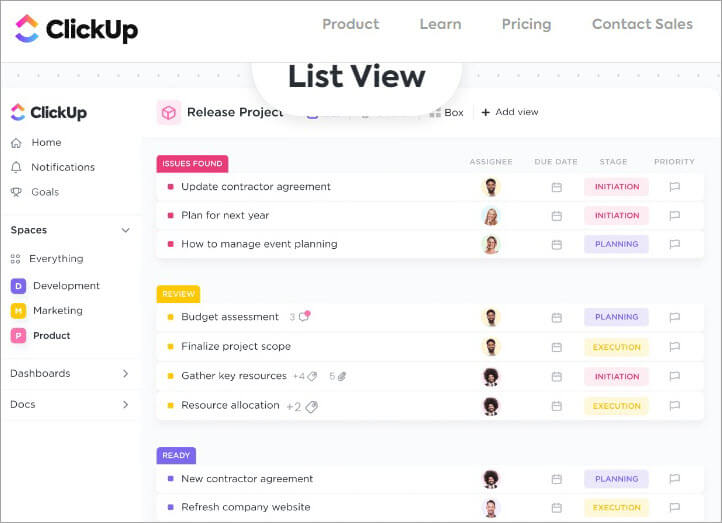This screenshot has height=523, width=722.
Task: Click calendar icon for Plan for next year
Action: pos(557,215)
